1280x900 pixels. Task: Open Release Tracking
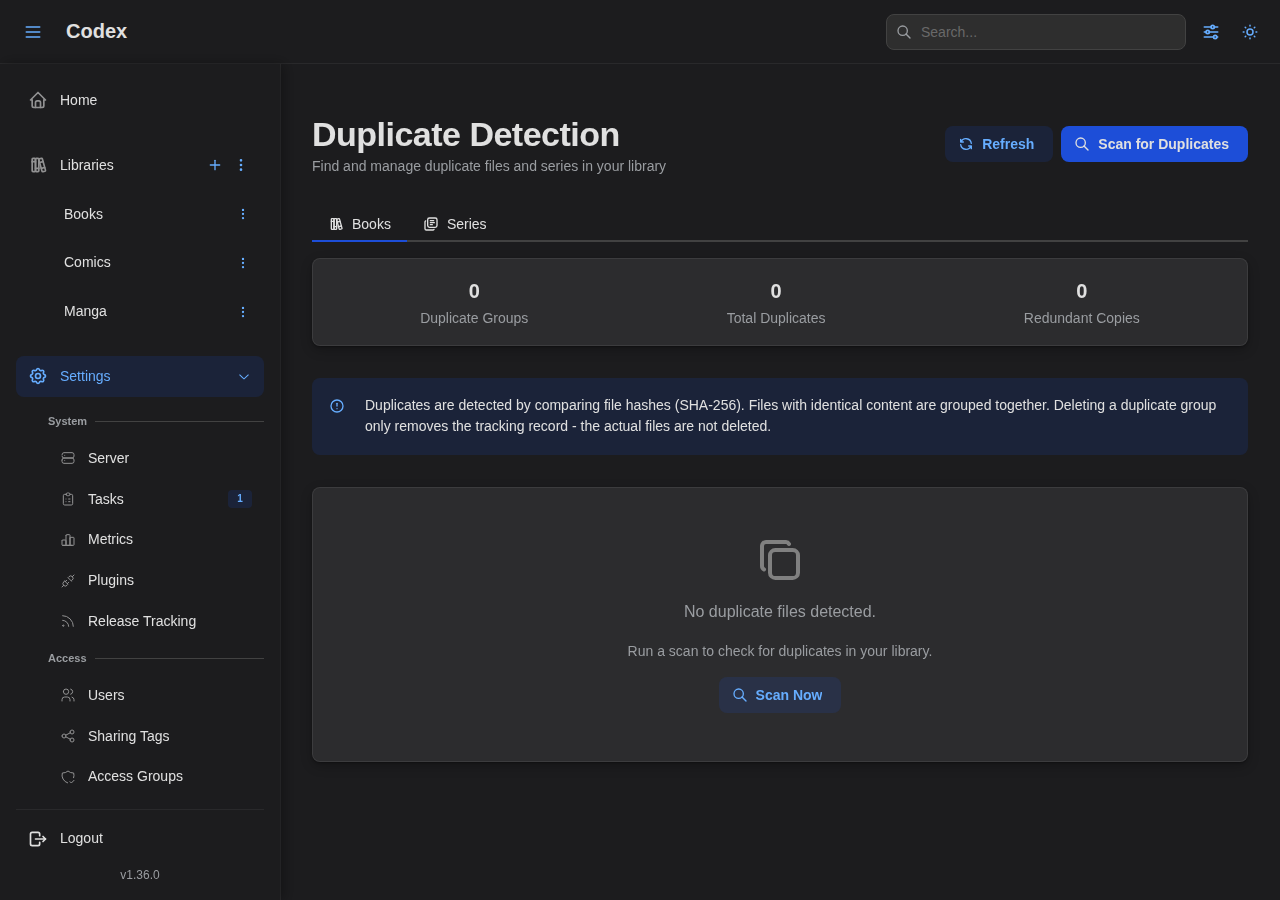pos(156,621)
